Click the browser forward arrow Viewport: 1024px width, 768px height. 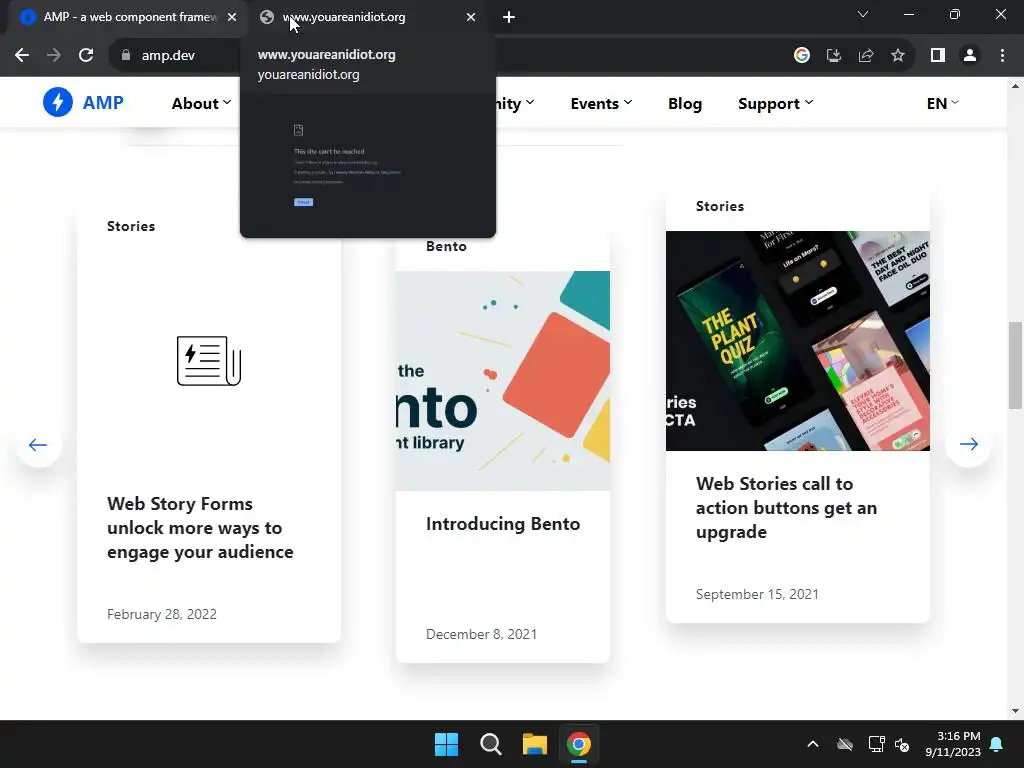pyautogui.click(x=54, y=56)
